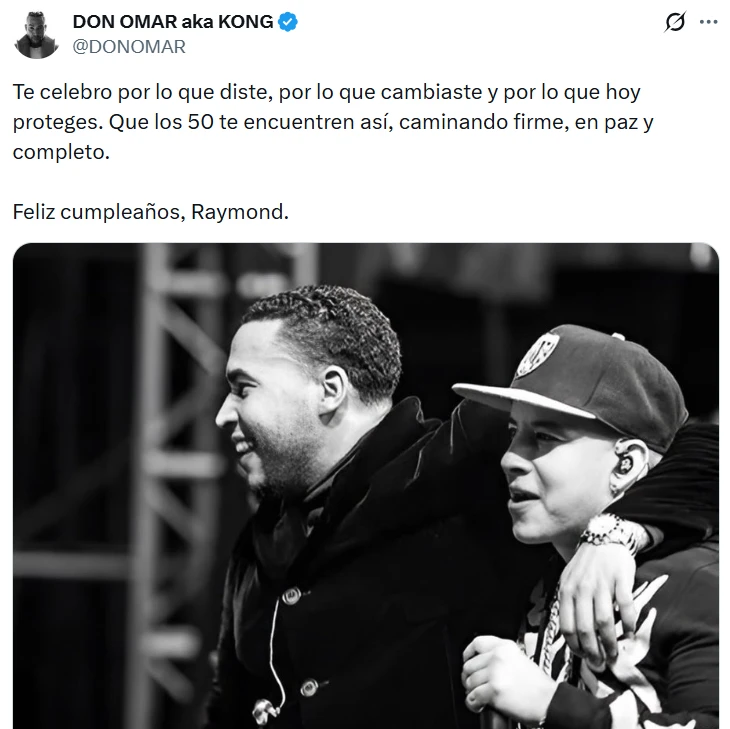The image size is (730, 729).
Task: Click the tweet paragraph starting "Te celebro"
Action: click(x=333, y=122)
